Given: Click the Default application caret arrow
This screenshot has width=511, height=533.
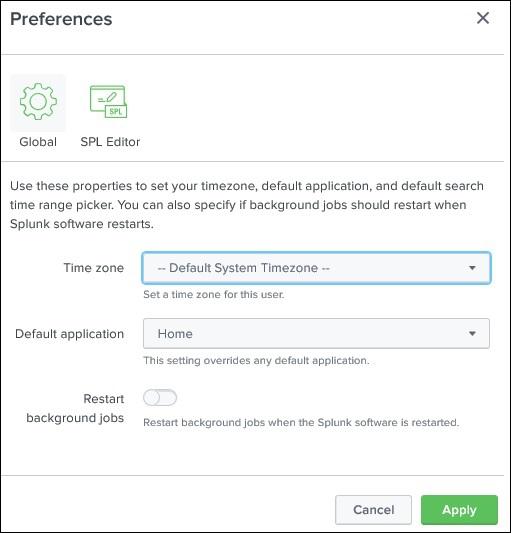Looking at the screenshot, I should click(472, 333).
